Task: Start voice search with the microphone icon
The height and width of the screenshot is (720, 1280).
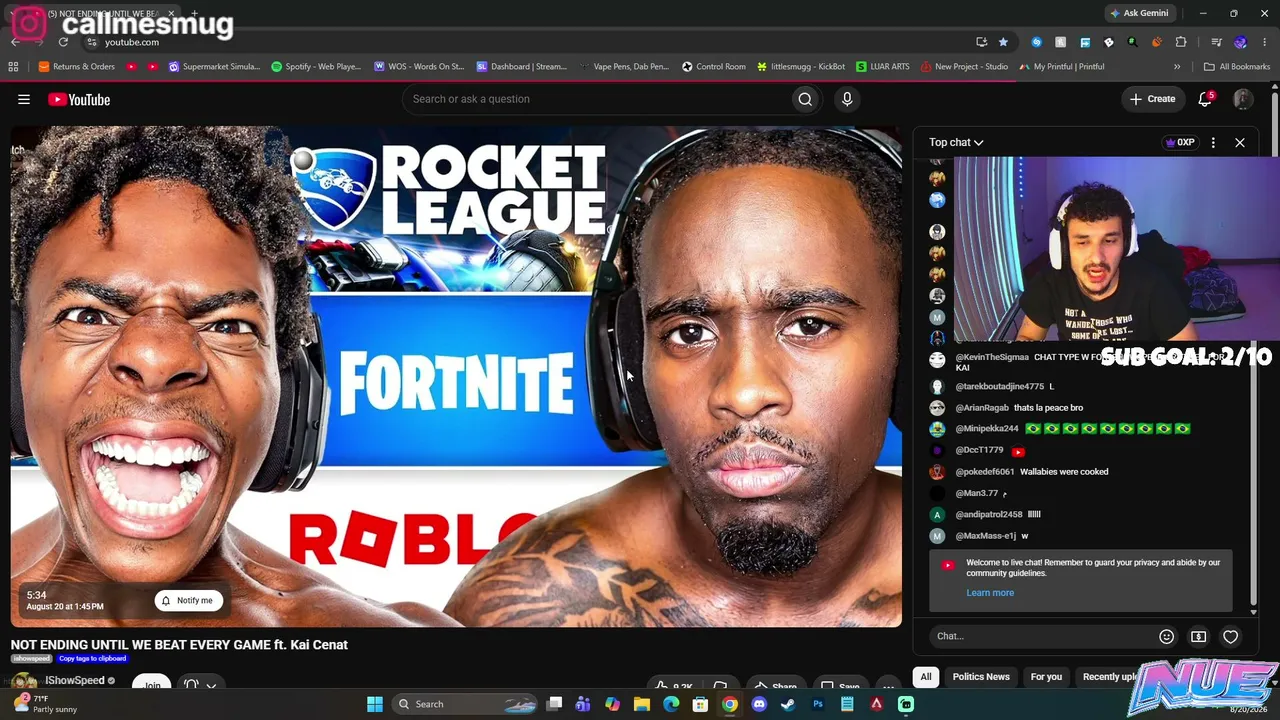Action: pyautogui.click(x=847, y=99)
